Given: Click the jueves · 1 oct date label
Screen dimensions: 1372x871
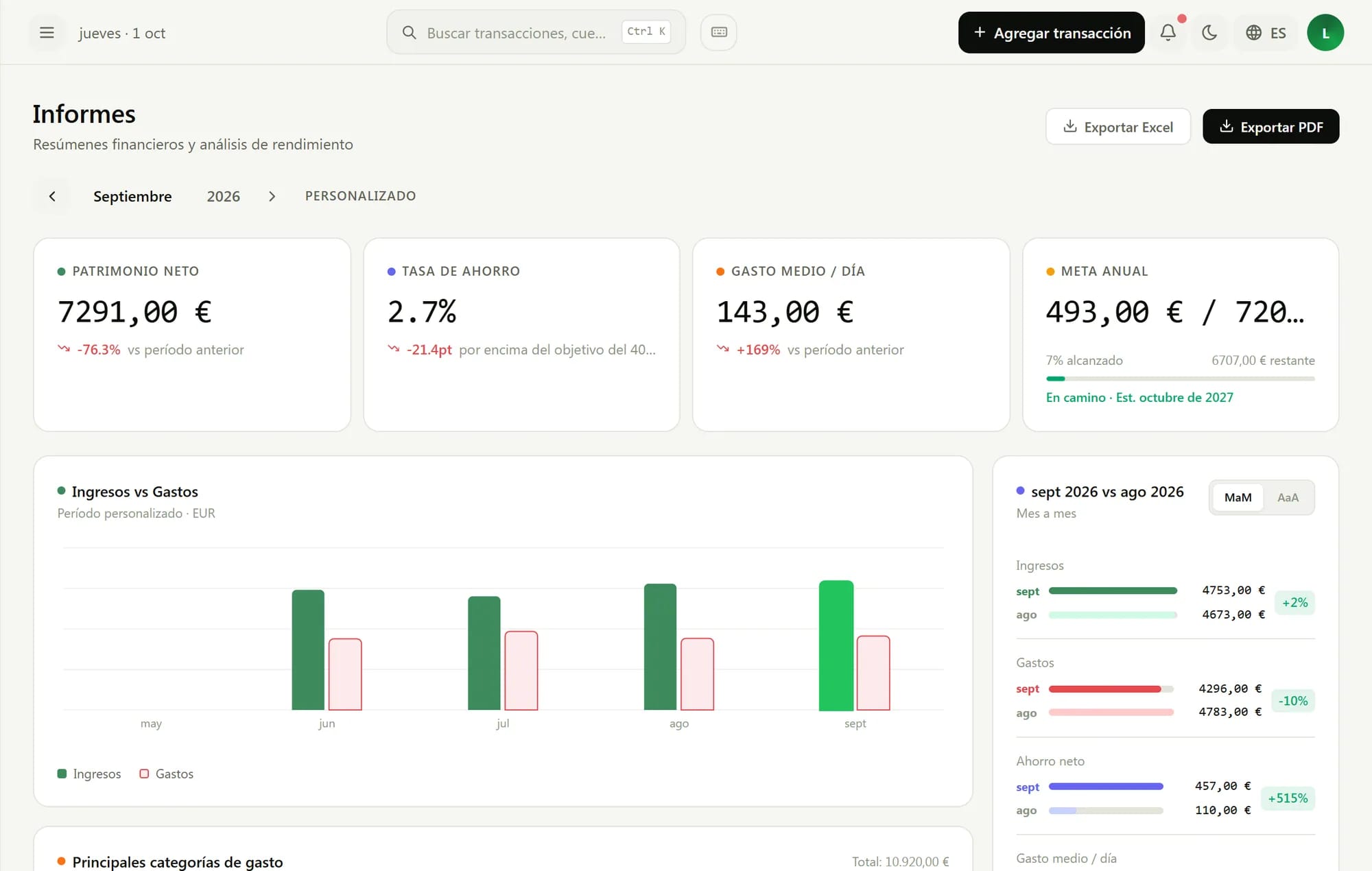Looking at the screenshot, I should pos(122,33).
